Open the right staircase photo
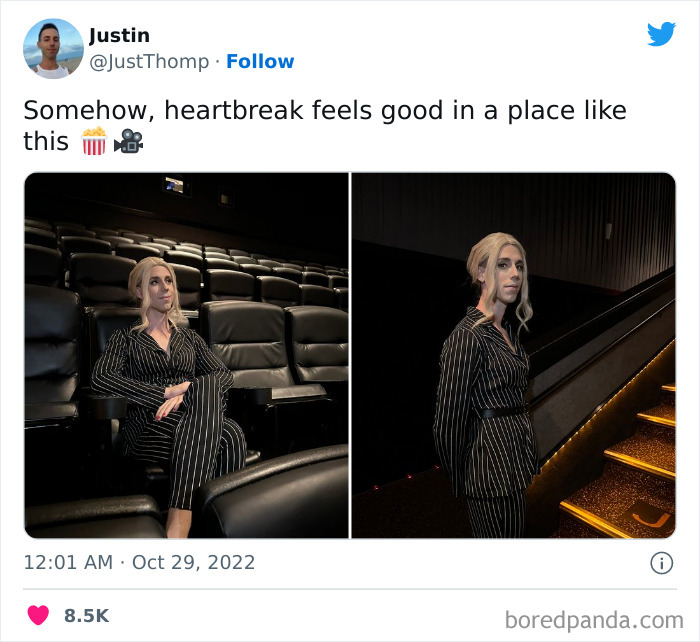 tap(514, 355)
